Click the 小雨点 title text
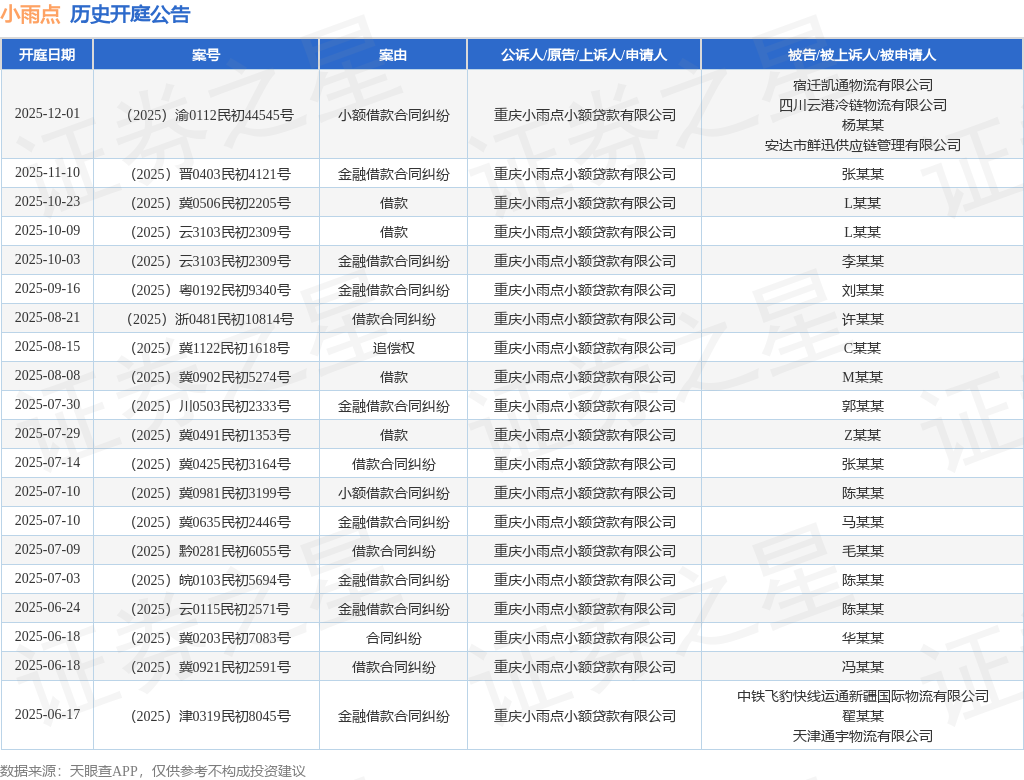Image resolution: width=1024 pixels, height=780 pixels. [x=30, y=14]
